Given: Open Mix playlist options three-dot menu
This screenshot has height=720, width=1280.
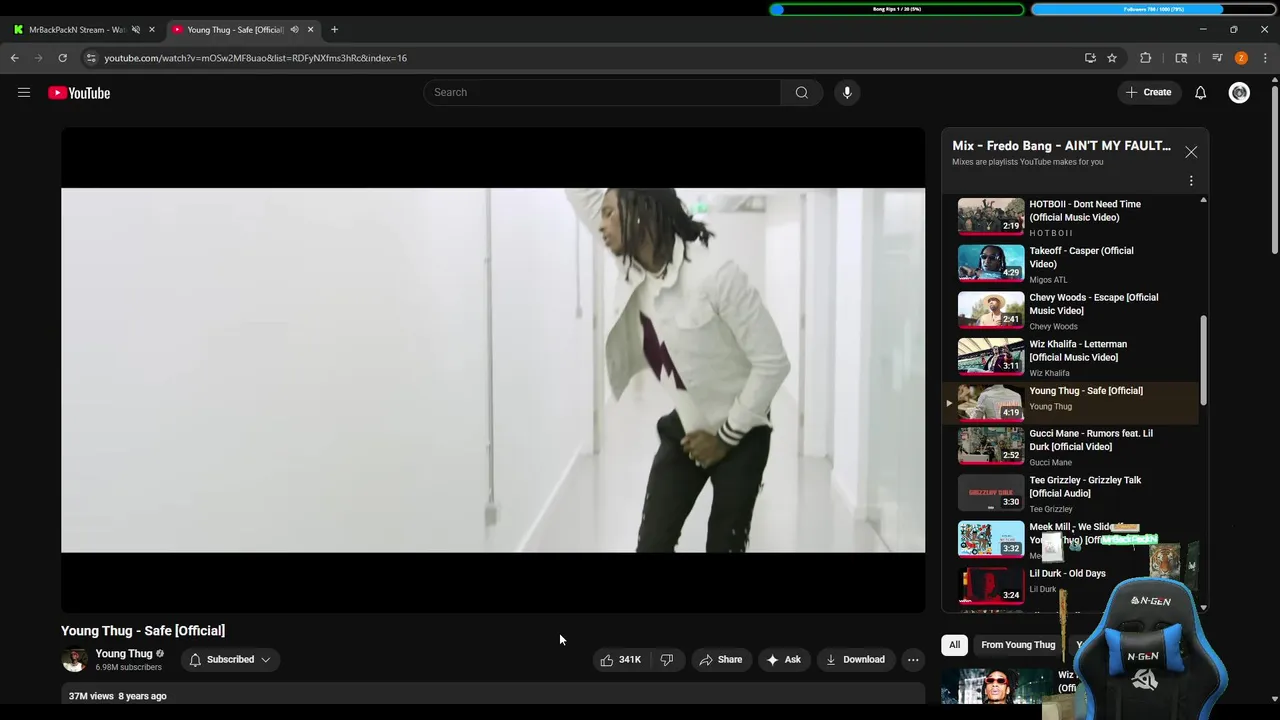Looking at the screenshot, I should (1191, 181).
